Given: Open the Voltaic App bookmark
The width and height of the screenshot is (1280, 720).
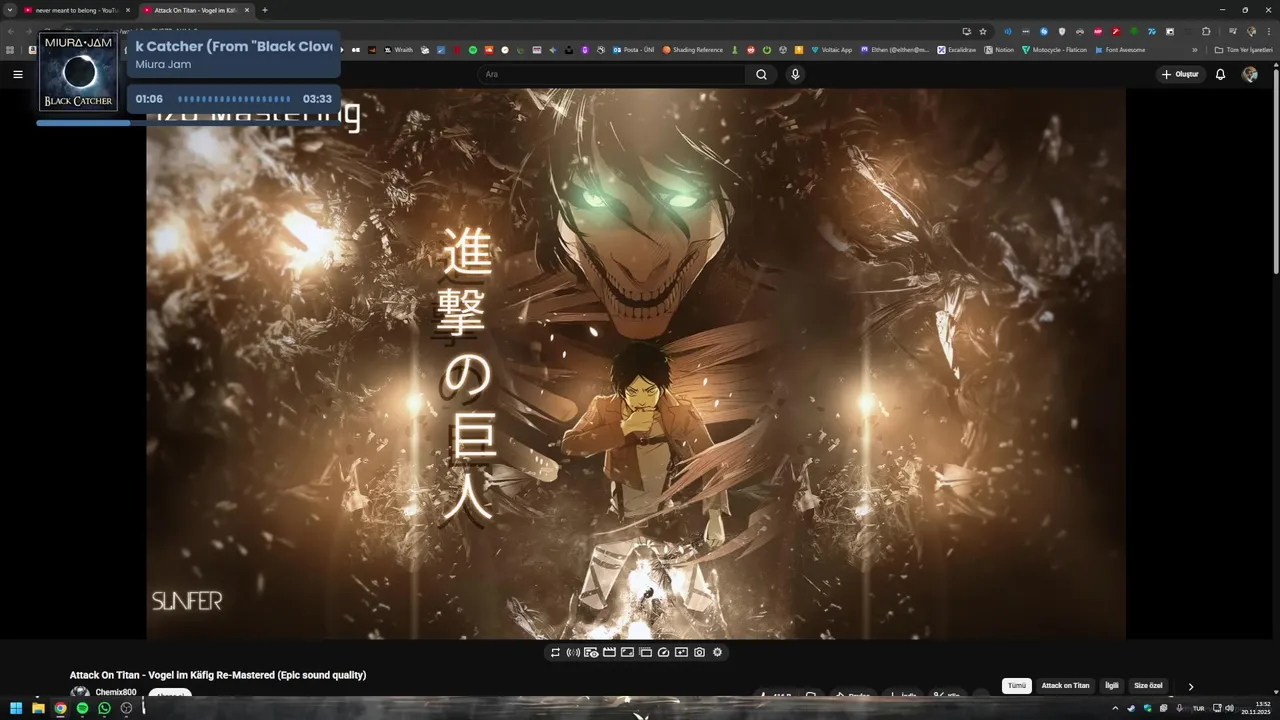Looking at the screenshot, I should [831, 50].
